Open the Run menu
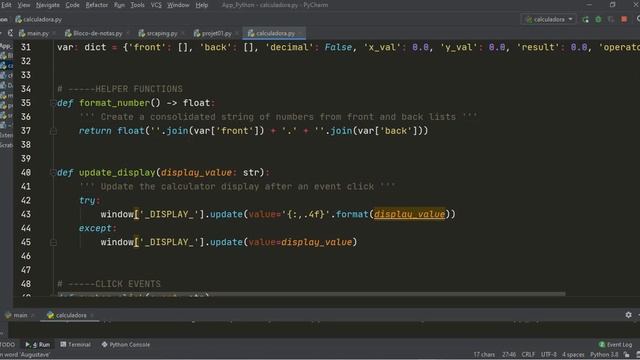This screenshot has height=360, width=640. click(119, 5)
